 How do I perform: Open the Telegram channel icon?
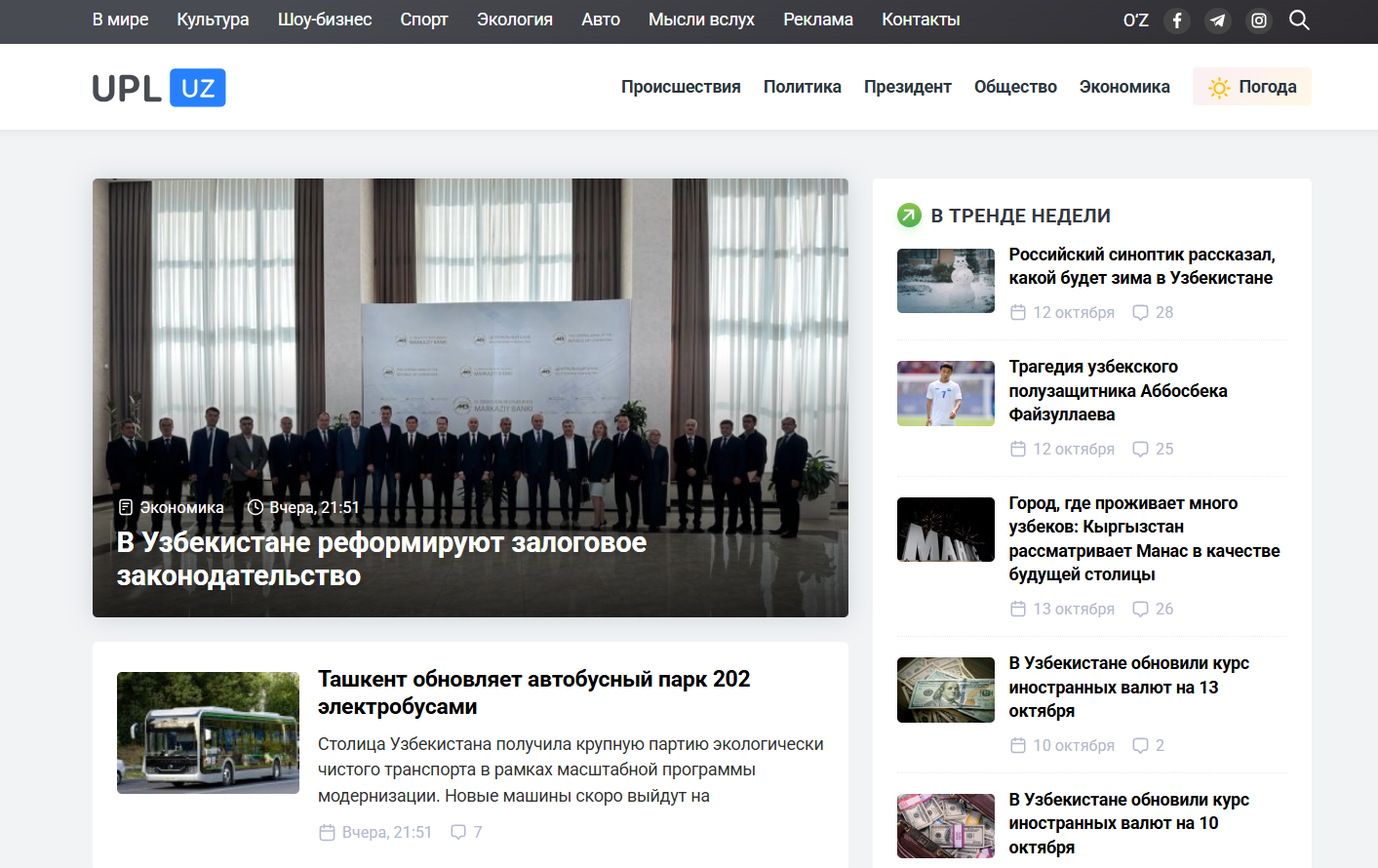[1218, 20]
